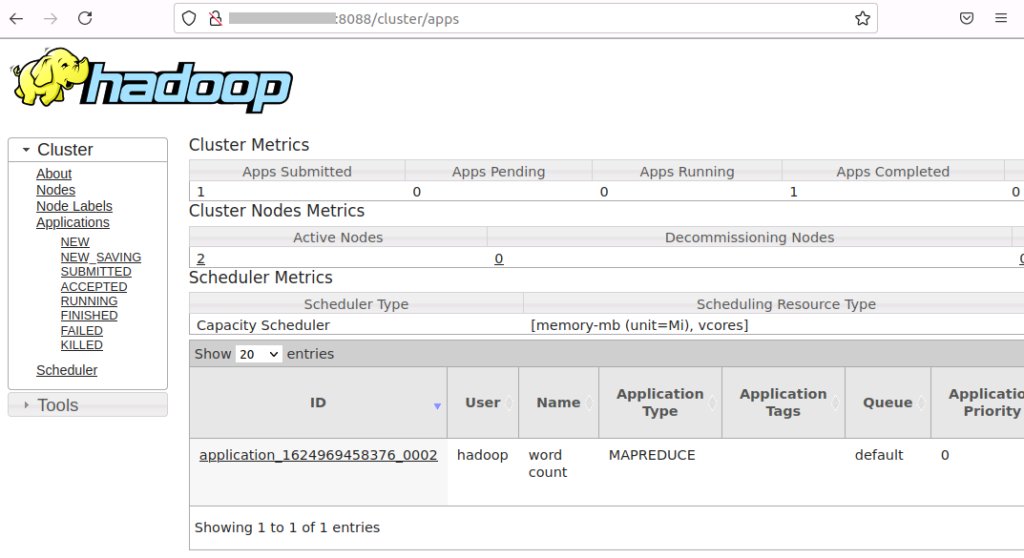This screenshot has width=1024, height=558.
Task: Click the tracking protection shield icon
Action: click(x=190, y=18)
